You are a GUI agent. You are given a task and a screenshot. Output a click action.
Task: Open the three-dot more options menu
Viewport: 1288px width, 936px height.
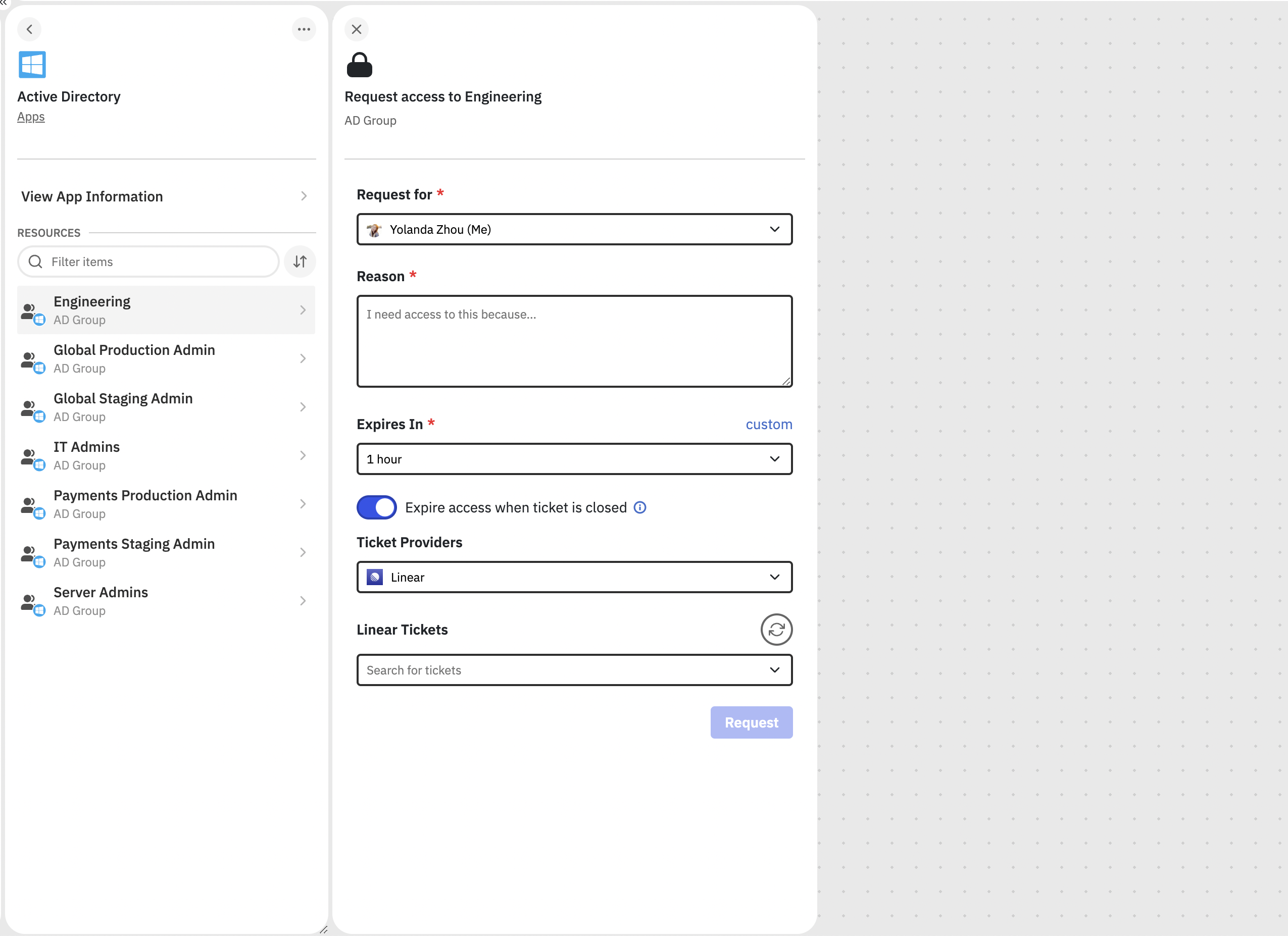click(x=304, y=29)
